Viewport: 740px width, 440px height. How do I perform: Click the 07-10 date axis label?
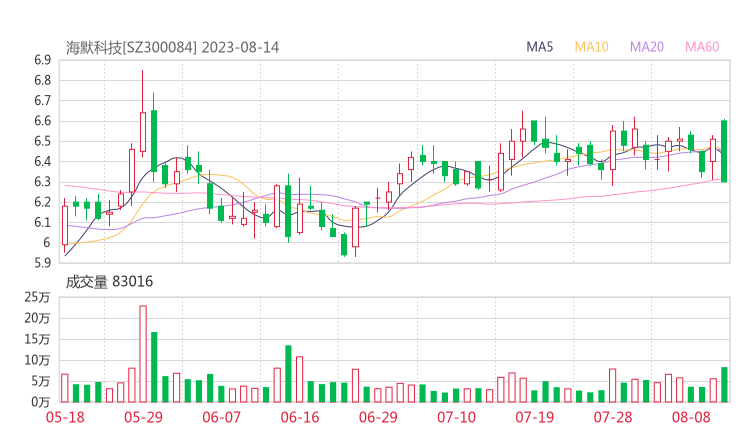(456, 417)
